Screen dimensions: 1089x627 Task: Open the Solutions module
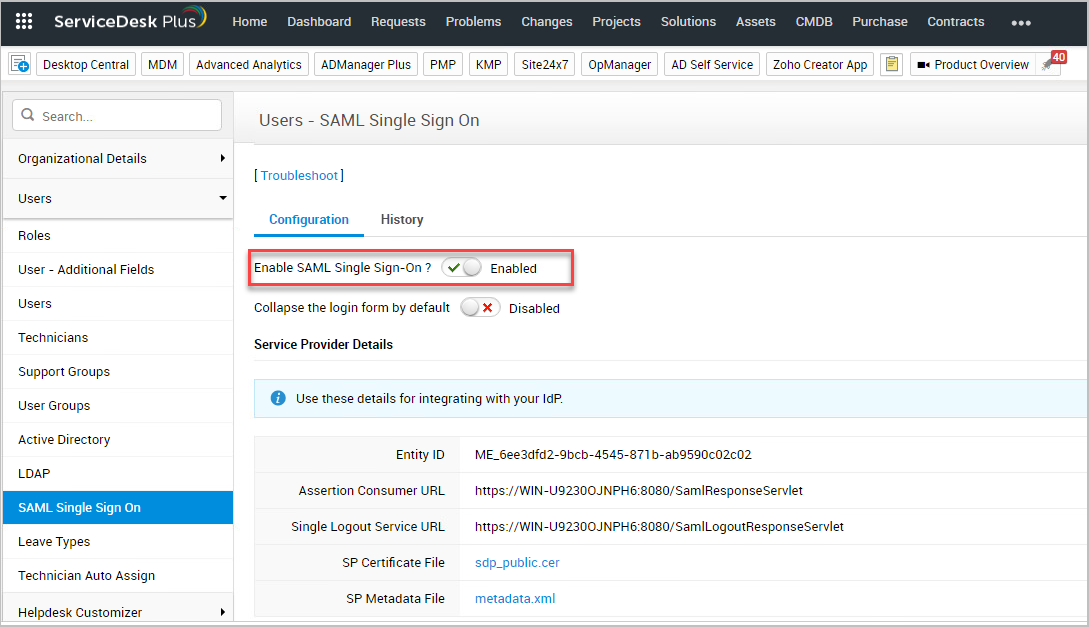coord(688,22)
